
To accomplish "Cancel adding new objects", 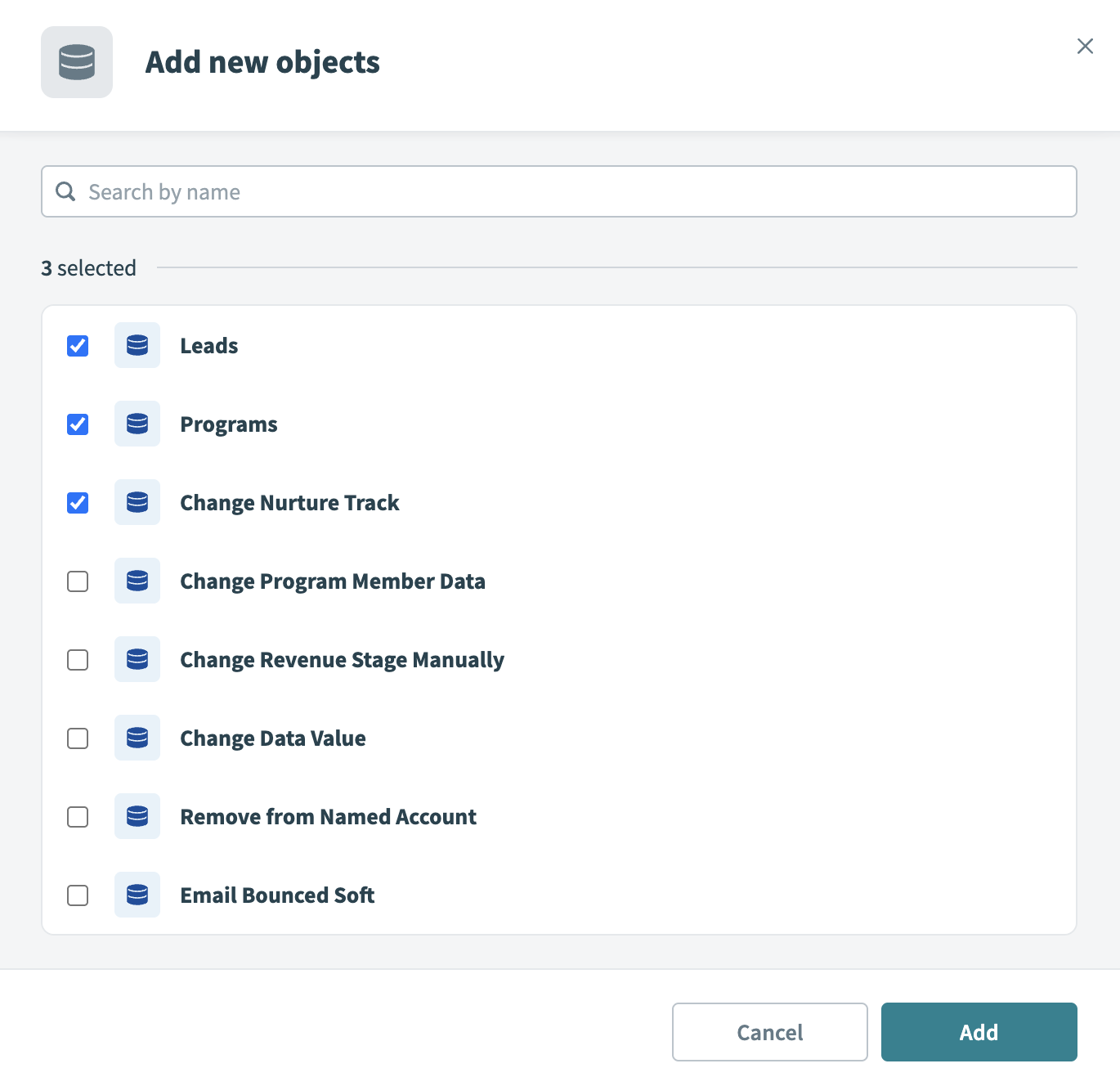I will (769, 1032).
